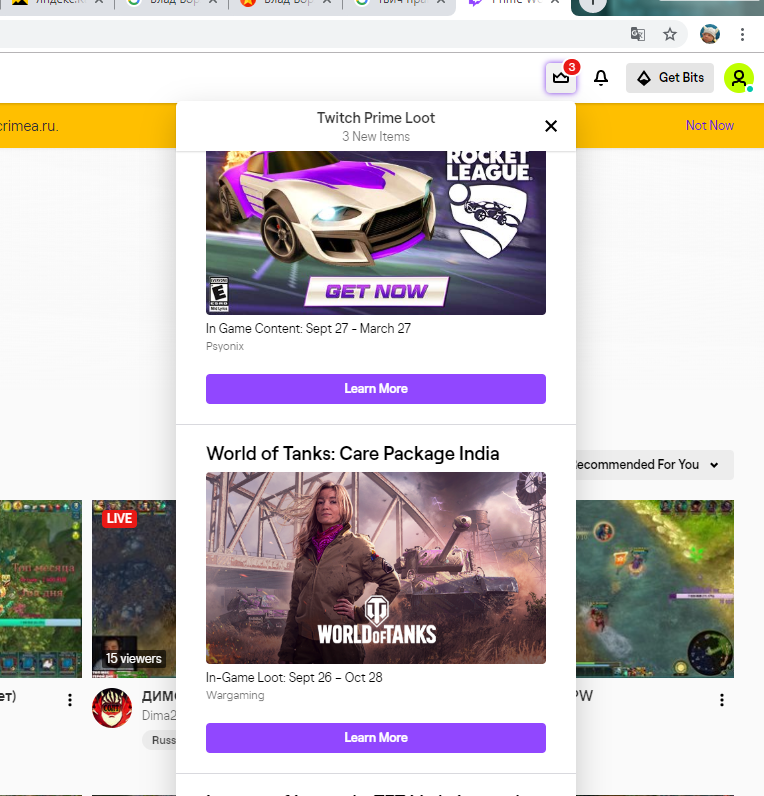Open a new browser tab
Screen dimensions: 764x796
(x=592, y=3)
